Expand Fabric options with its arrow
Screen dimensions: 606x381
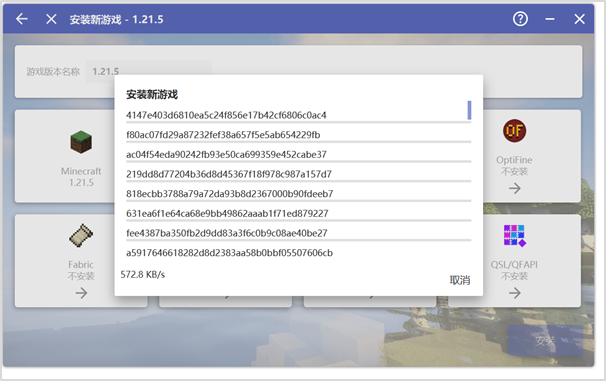pyautogui.click(x=81, y=293)
